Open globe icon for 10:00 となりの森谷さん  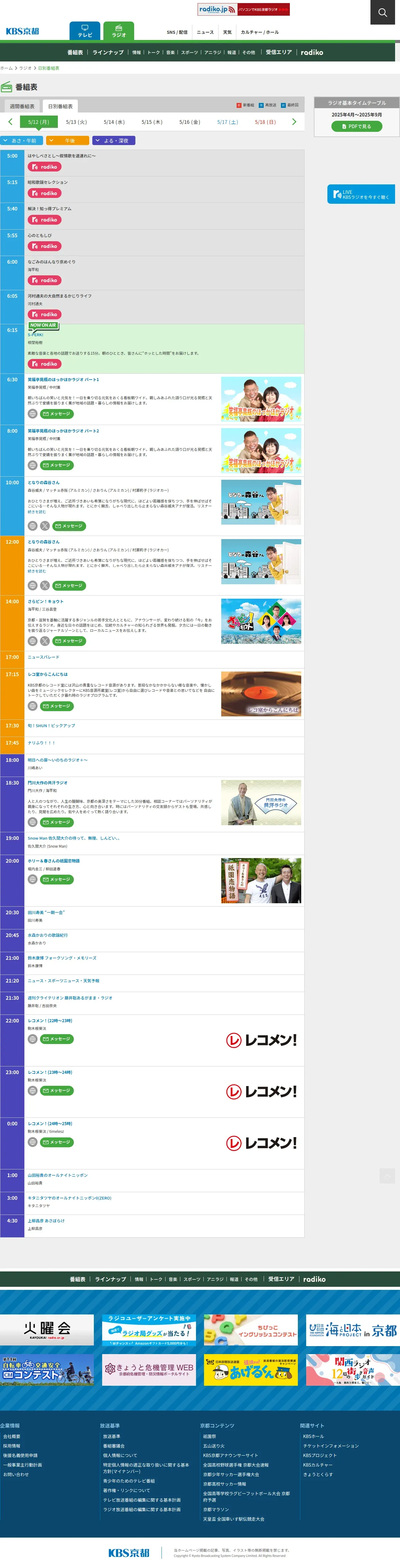point(33,526)
